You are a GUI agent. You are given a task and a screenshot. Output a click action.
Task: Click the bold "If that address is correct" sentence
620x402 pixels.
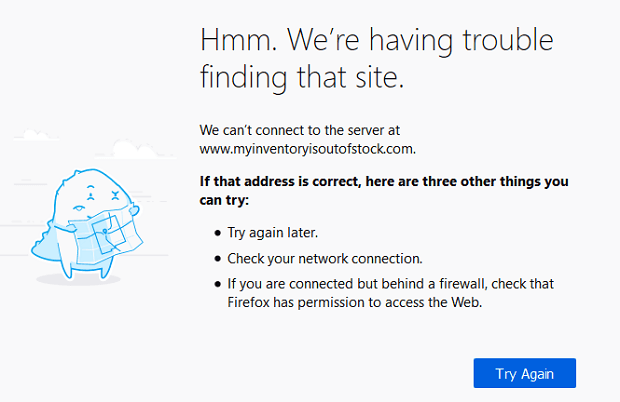(384, 191)
